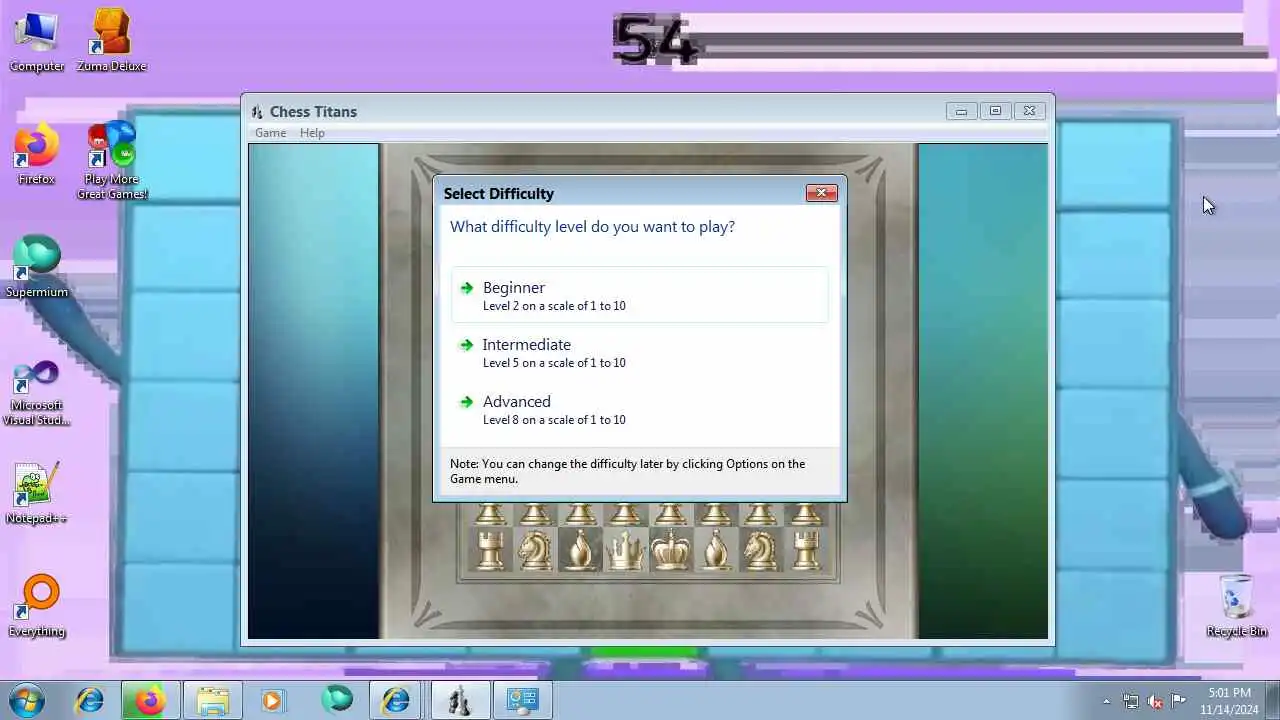The image size is (1280, 720).
Task: Select the Firefox desktop shortcut
Action: pos(37,155)
